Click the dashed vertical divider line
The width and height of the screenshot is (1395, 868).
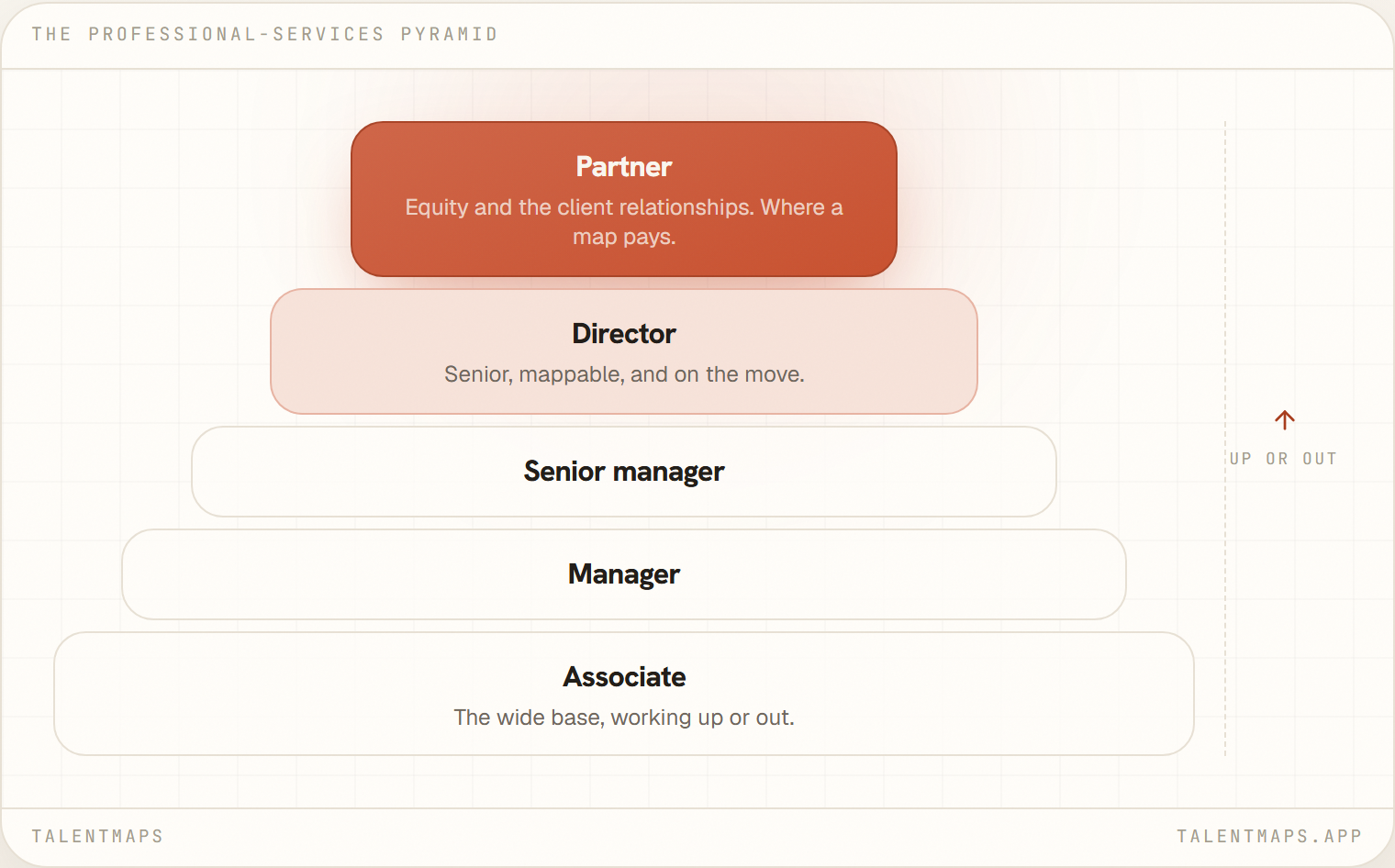click(x=1225, y=439)
